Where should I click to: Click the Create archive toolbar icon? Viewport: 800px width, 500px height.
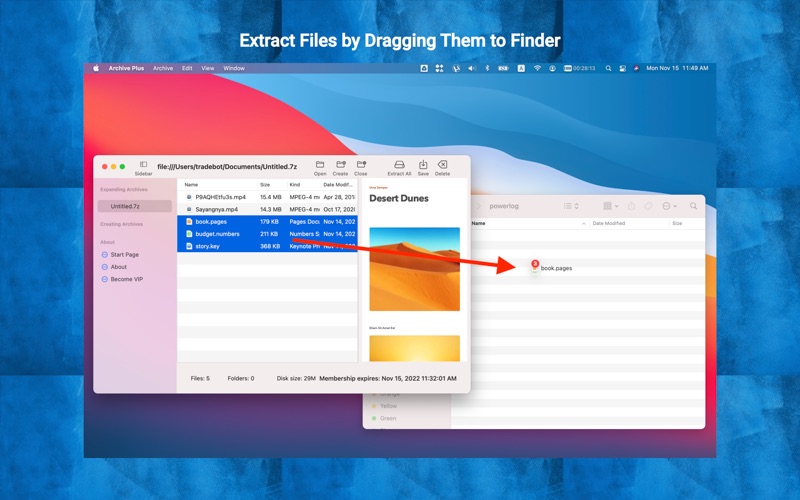[x=340, y=165]
